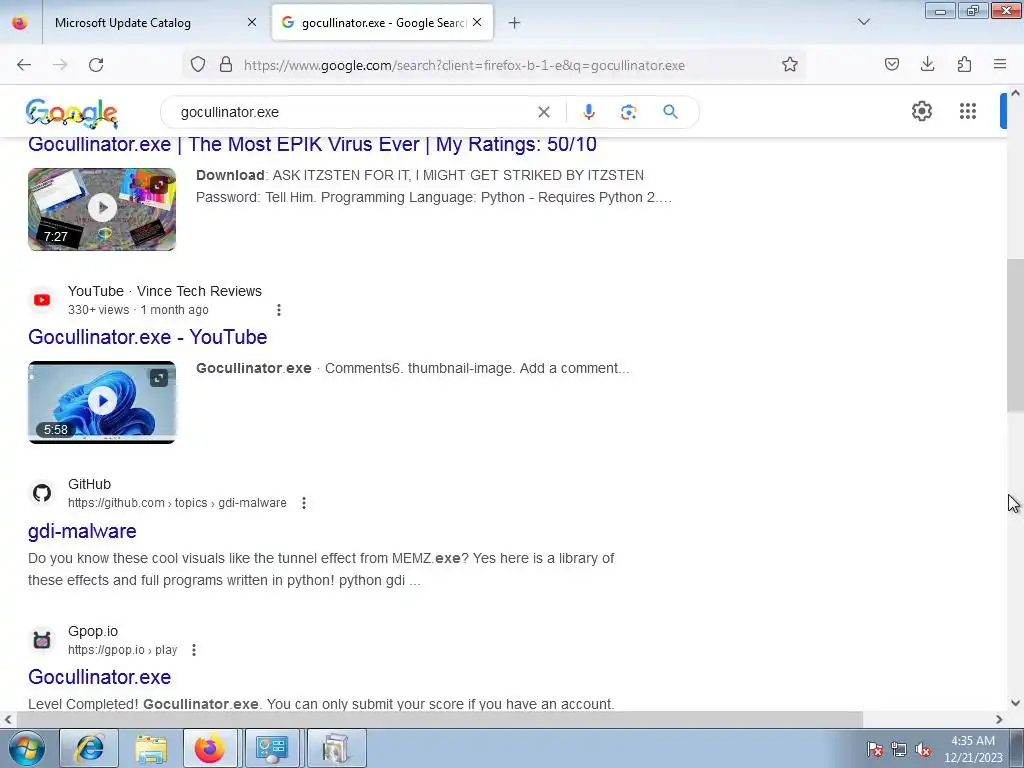Open the Gocullinator.exe - YouTube result
This screenshot has width=1024, height=768.
pyautogui.click(x=148, y=337)
